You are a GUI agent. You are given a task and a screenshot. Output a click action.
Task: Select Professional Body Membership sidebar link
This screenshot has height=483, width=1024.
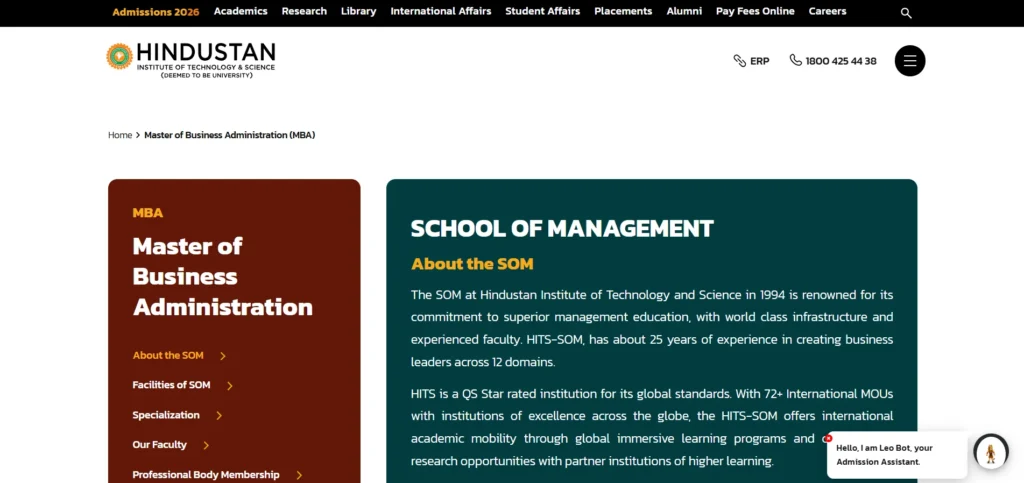[x=206, y=475]
